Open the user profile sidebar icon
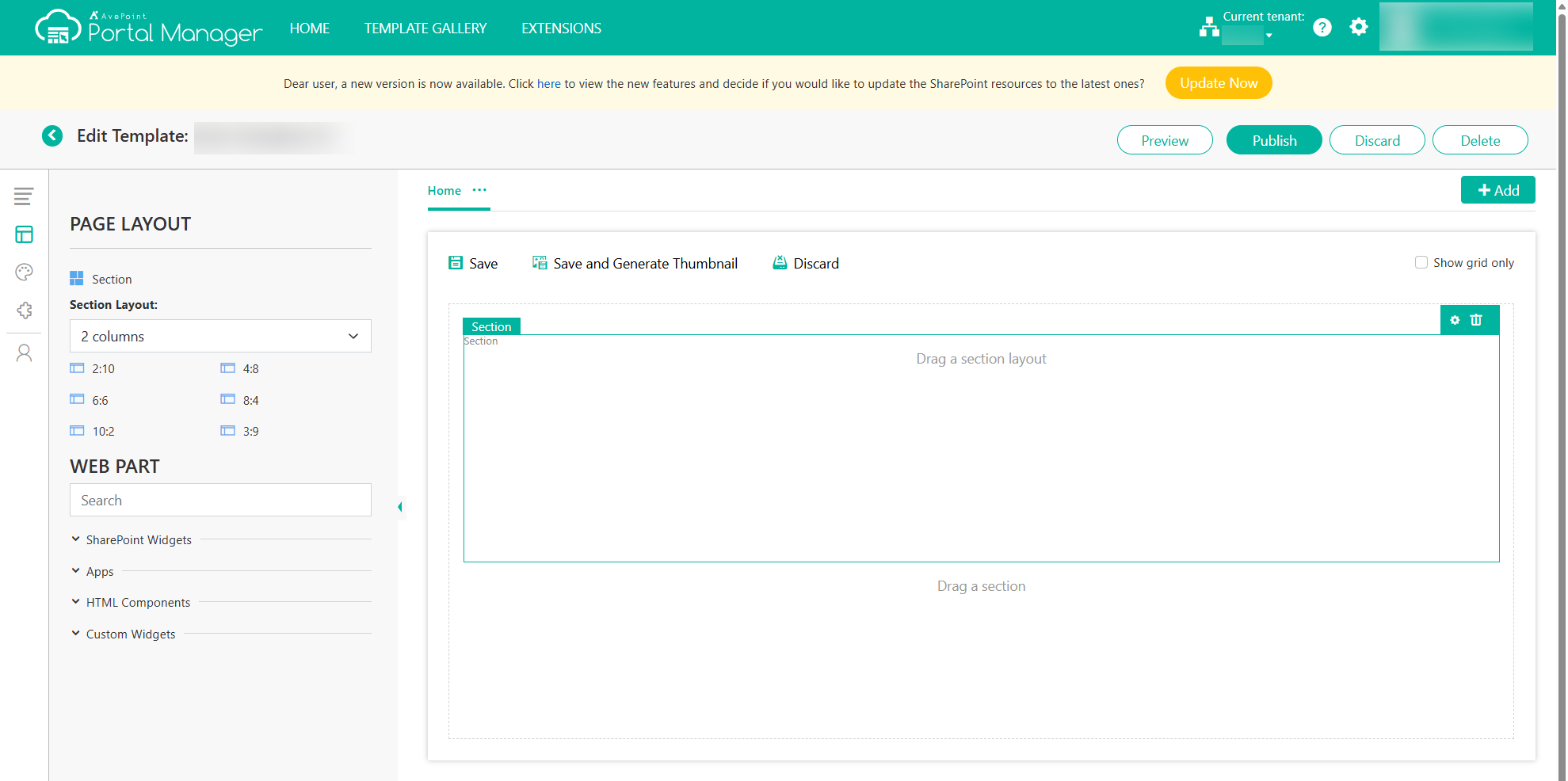The width and height of the screenshot is (1568, 781). (24, 352)
